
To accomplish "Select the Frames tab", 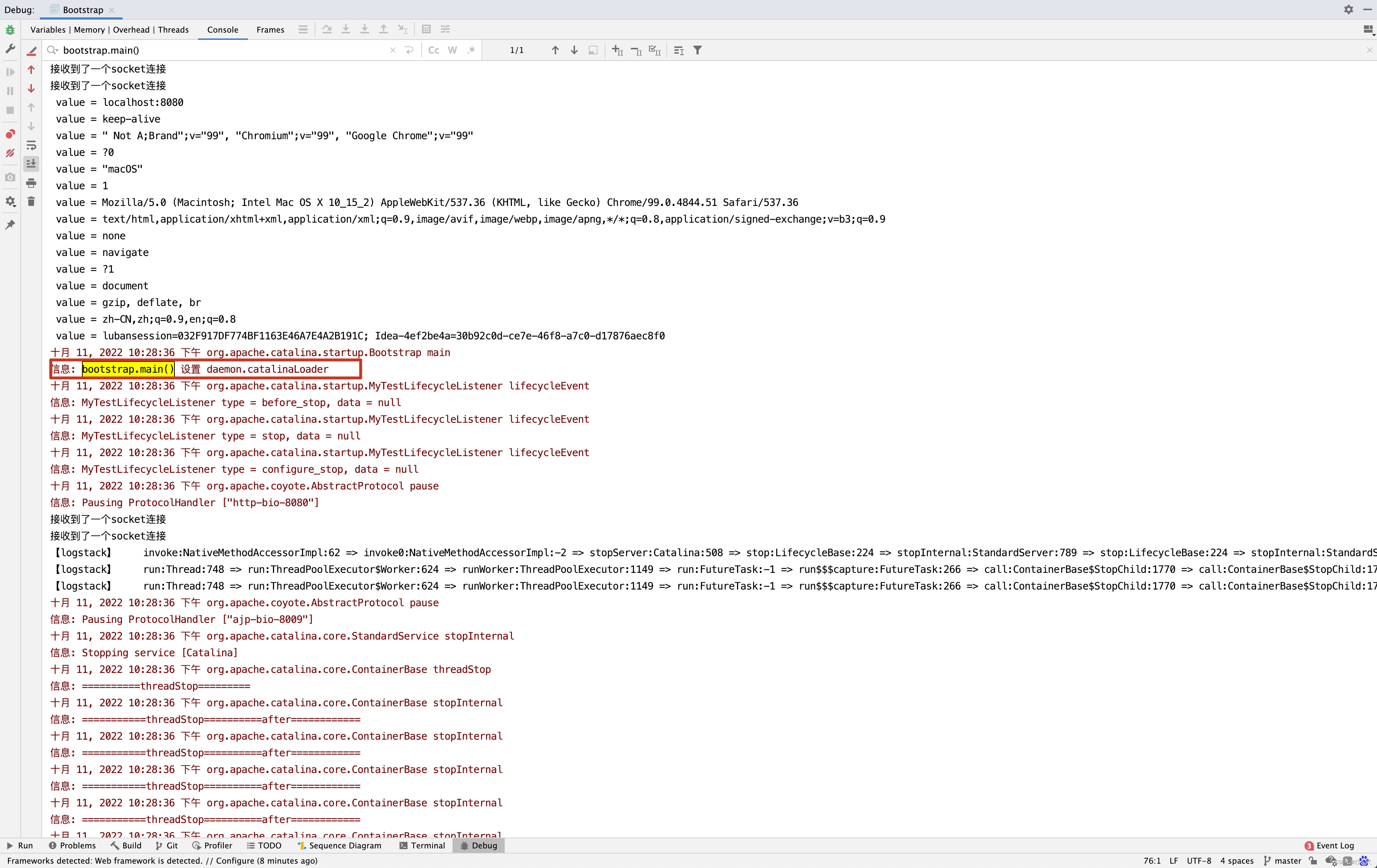I will (x=270, y=30).
